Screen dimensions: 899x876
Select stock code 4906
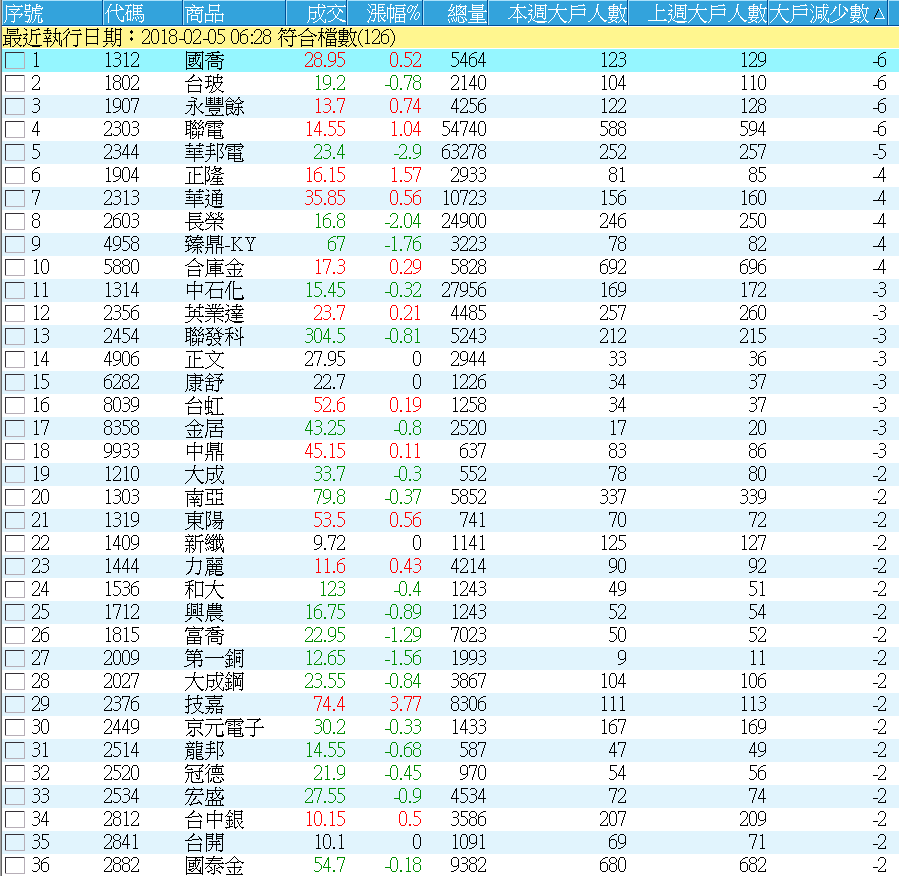click(122, 359)
